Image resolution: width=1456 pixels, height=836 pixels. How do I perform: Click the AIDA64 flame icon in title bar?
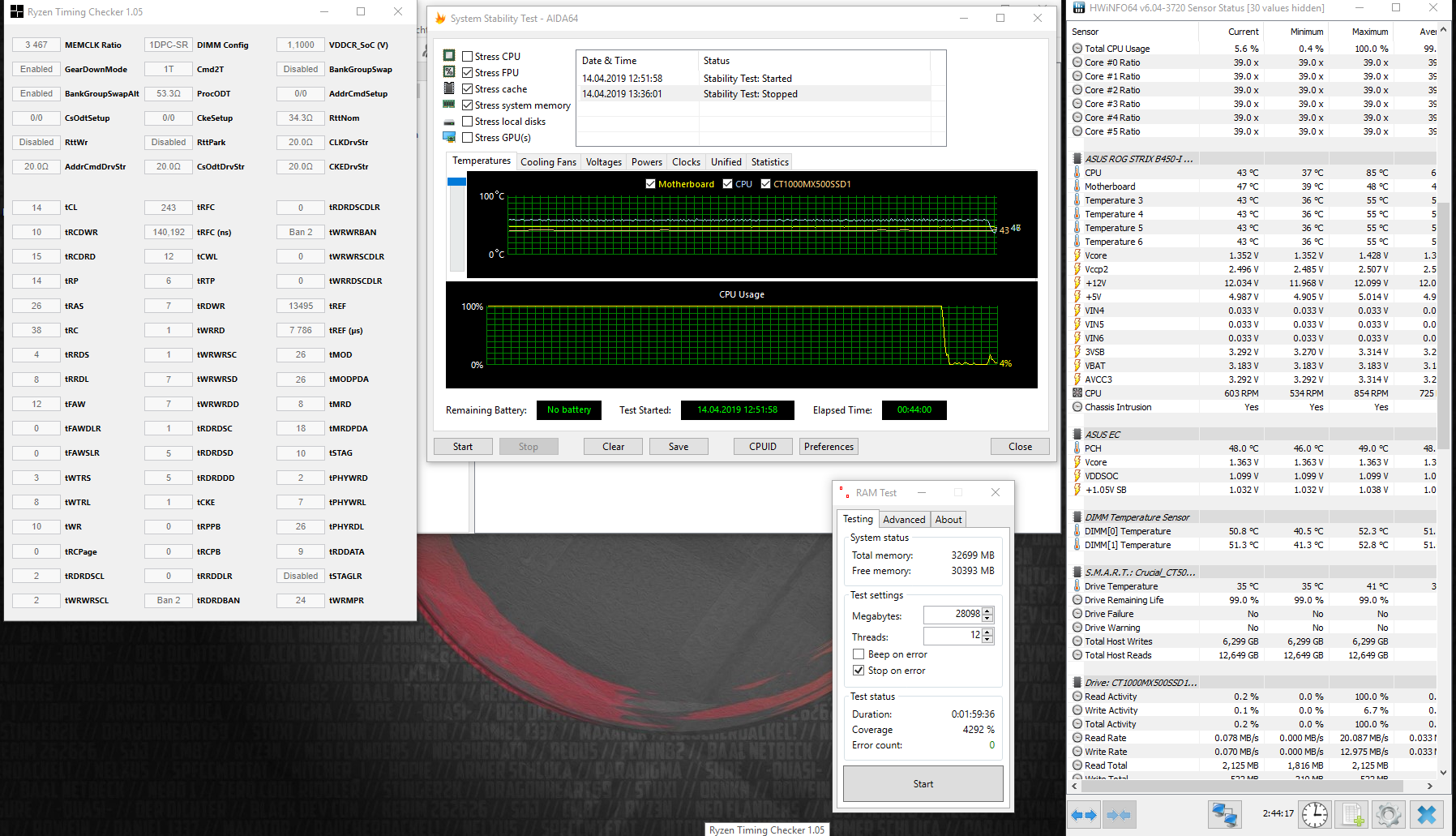(x=440, y=18)
